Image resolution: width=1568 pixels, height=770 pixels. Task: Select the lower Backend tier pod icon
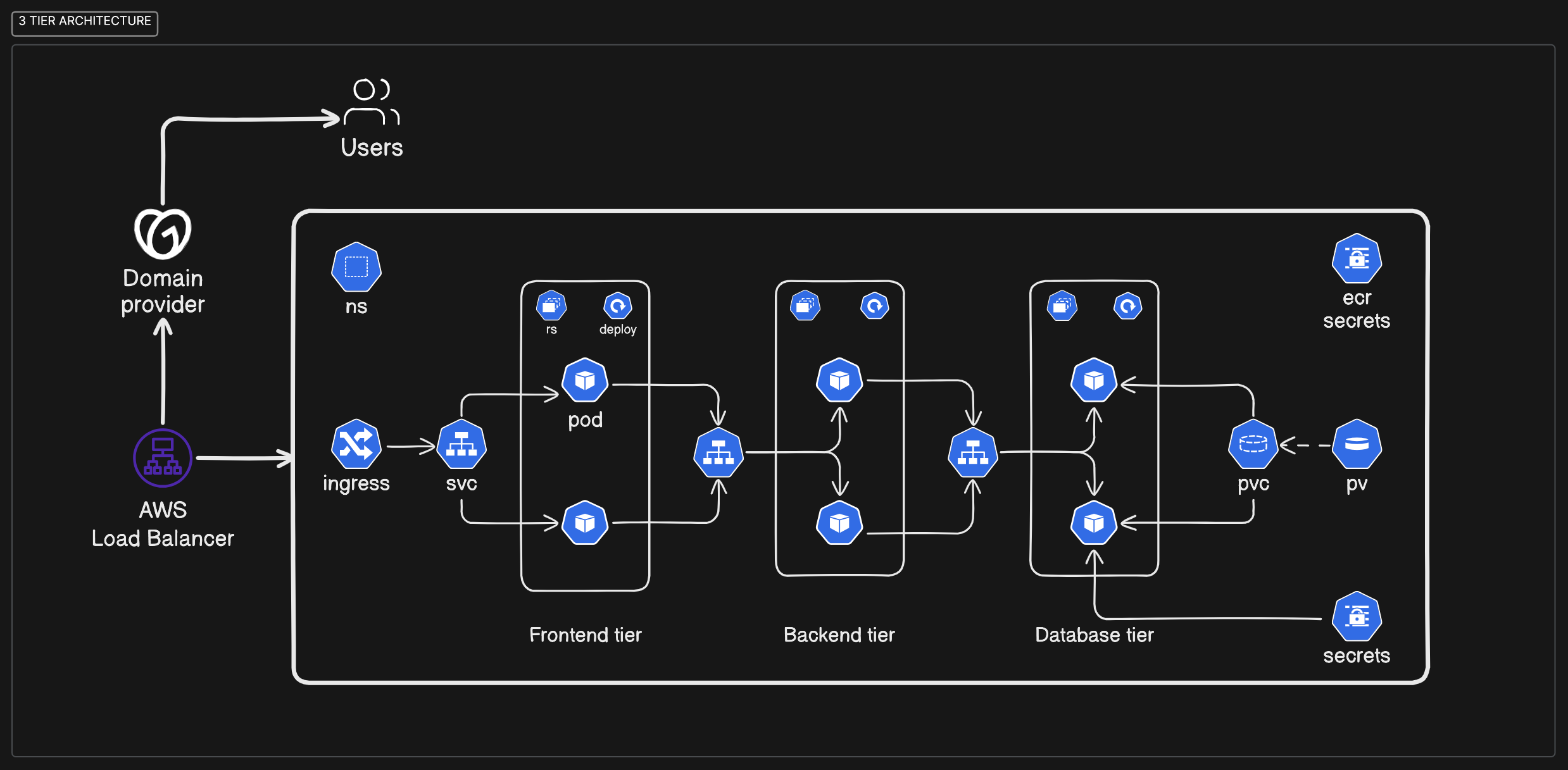click(839, 523)
